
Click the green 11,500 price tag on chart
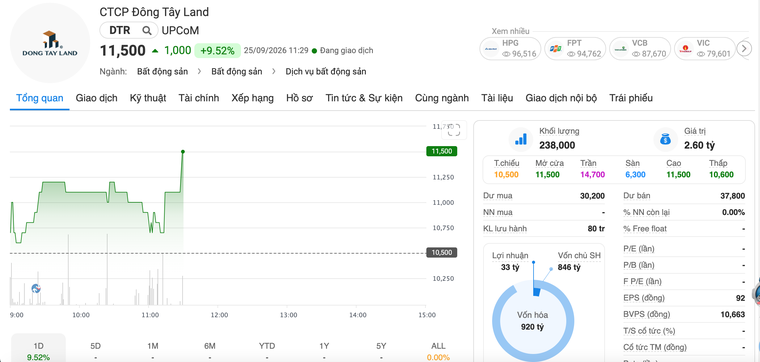pos(441,151)
